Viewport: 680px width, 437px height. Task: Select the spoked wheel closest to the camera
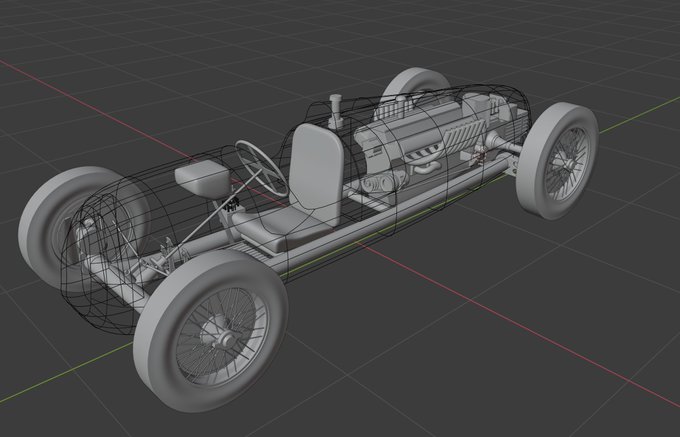(211, 330)
